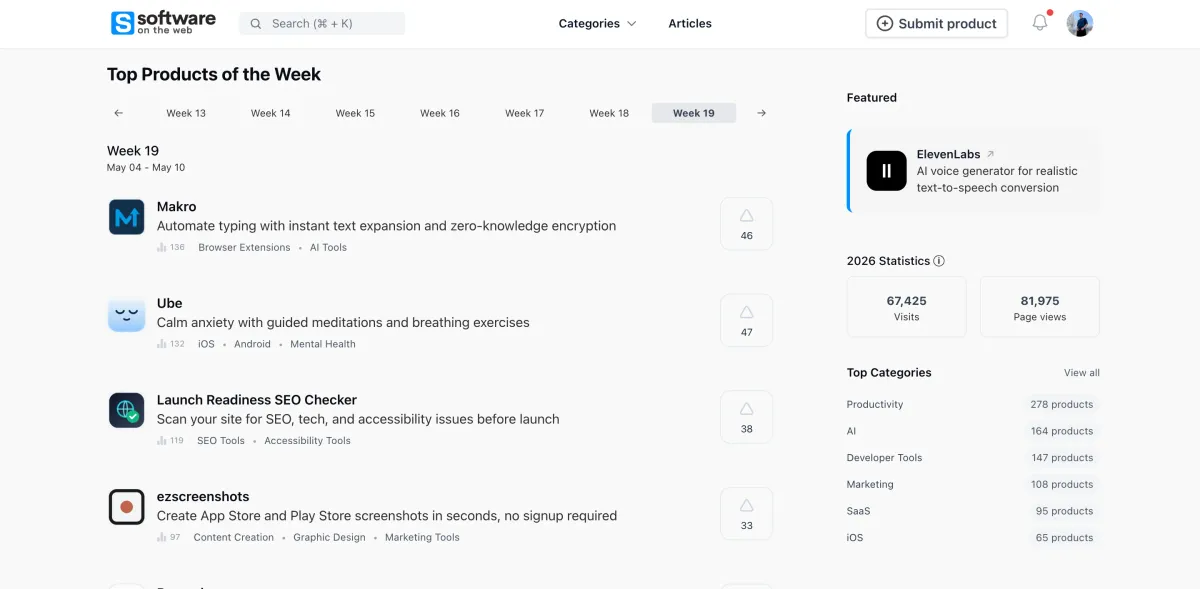This screenshot has width=1200, height=589.
Task: Open the Accessibility Tools tag
Action: pos(307,440)
